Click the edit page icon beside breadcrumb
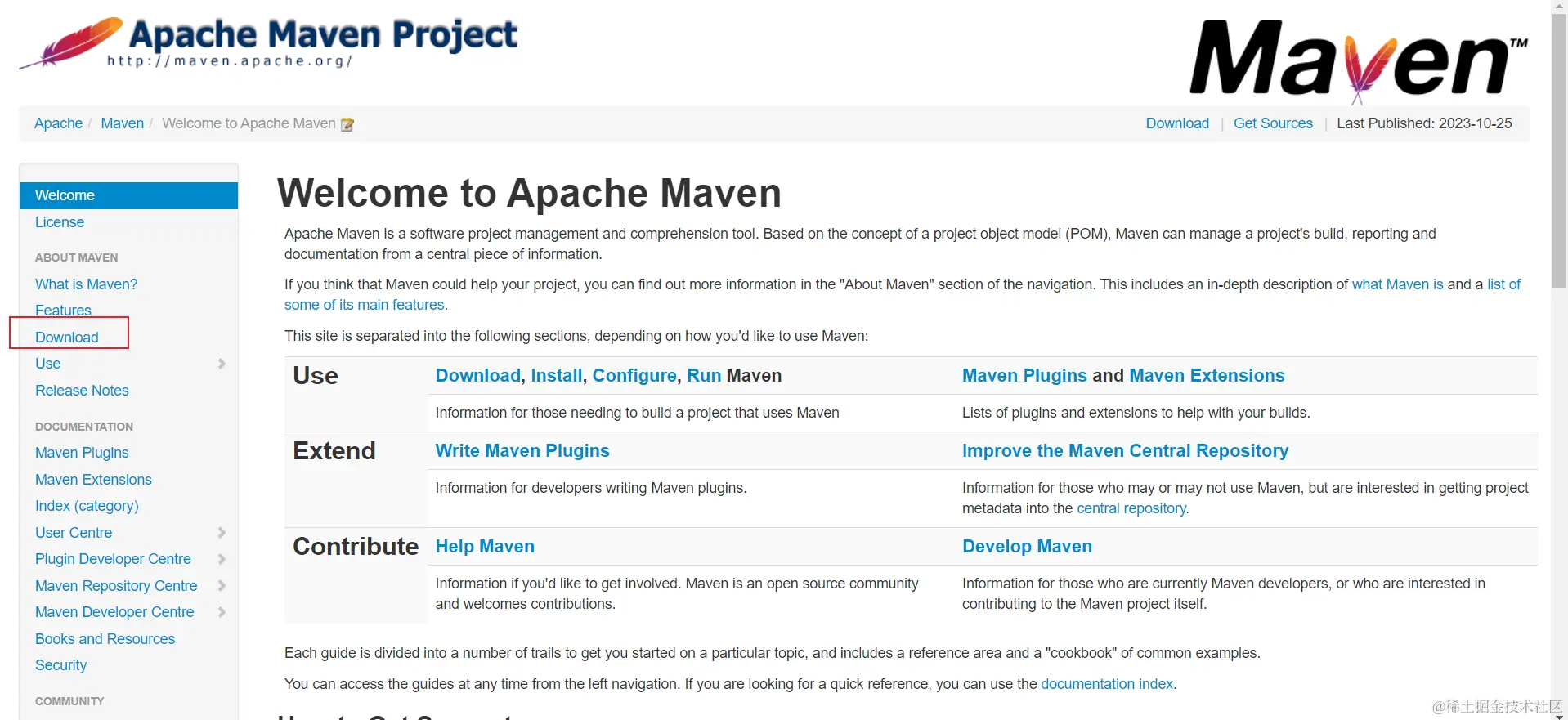1568x720 pixels. click(x=347, y=124)
